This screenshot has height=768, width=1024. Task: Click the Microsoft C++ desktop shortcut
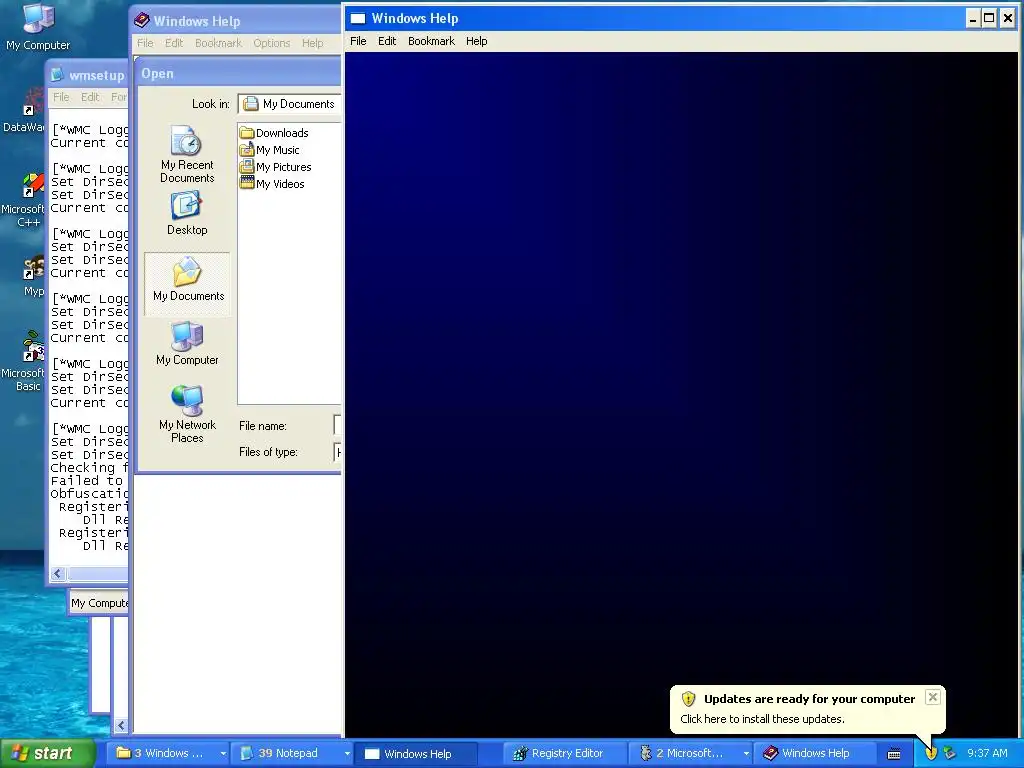(24, 200)
